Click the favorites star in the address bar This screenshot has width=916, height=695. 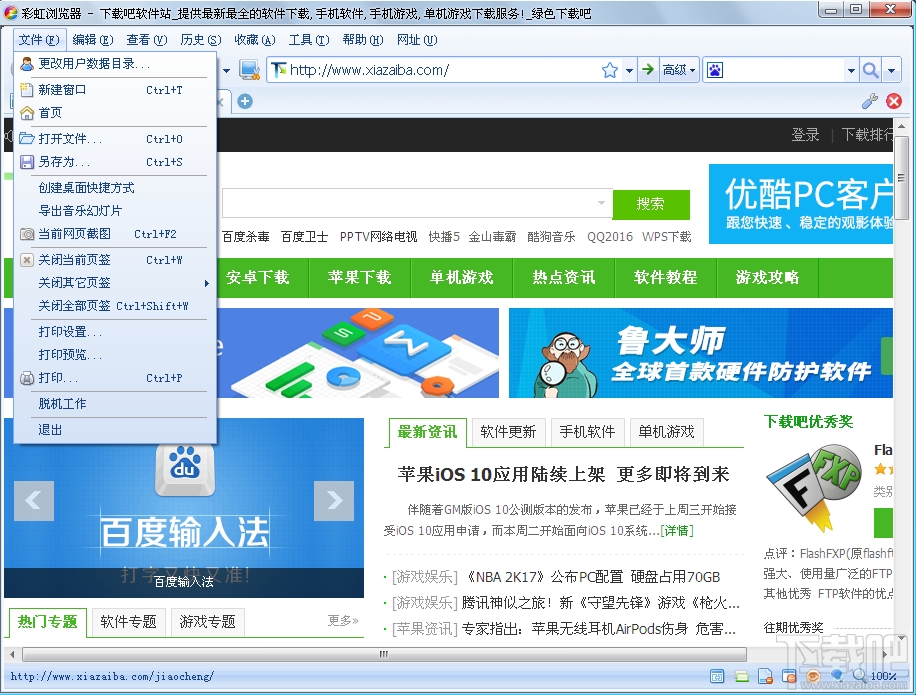(610, 69)
